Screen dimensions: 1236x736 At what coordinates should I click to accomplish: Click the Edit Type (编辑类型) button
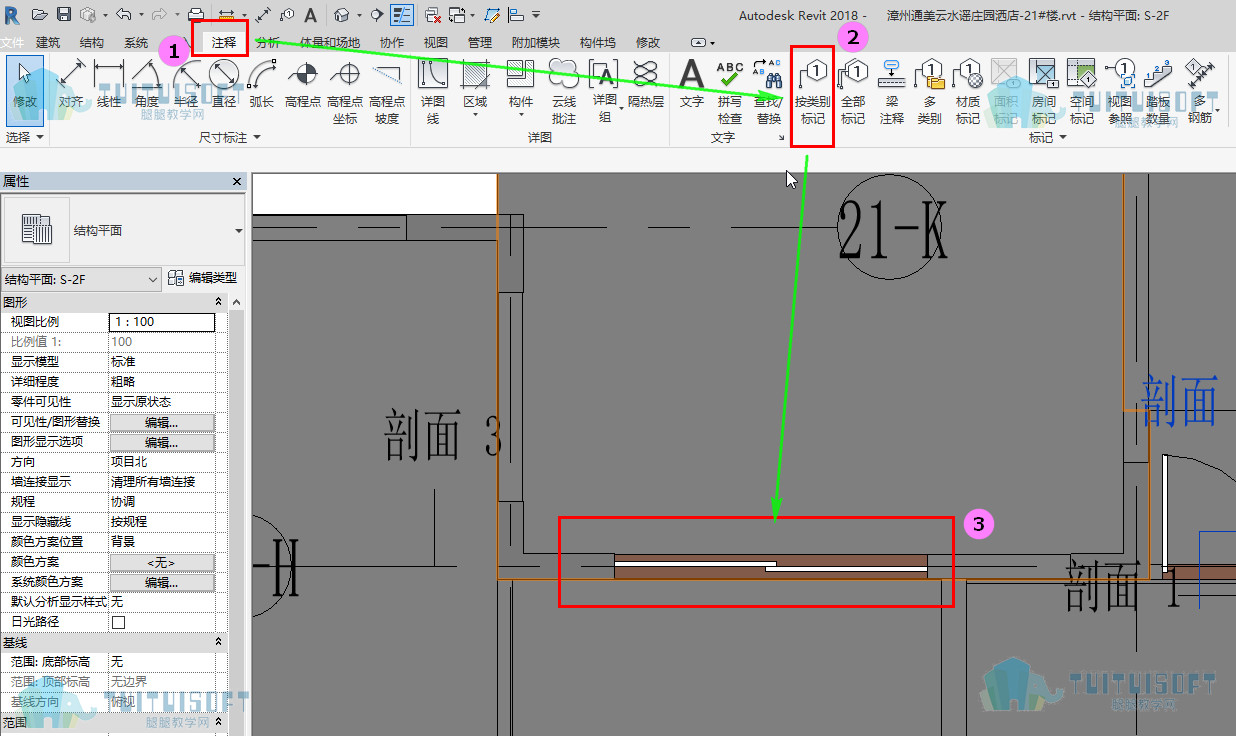(203, 279)
